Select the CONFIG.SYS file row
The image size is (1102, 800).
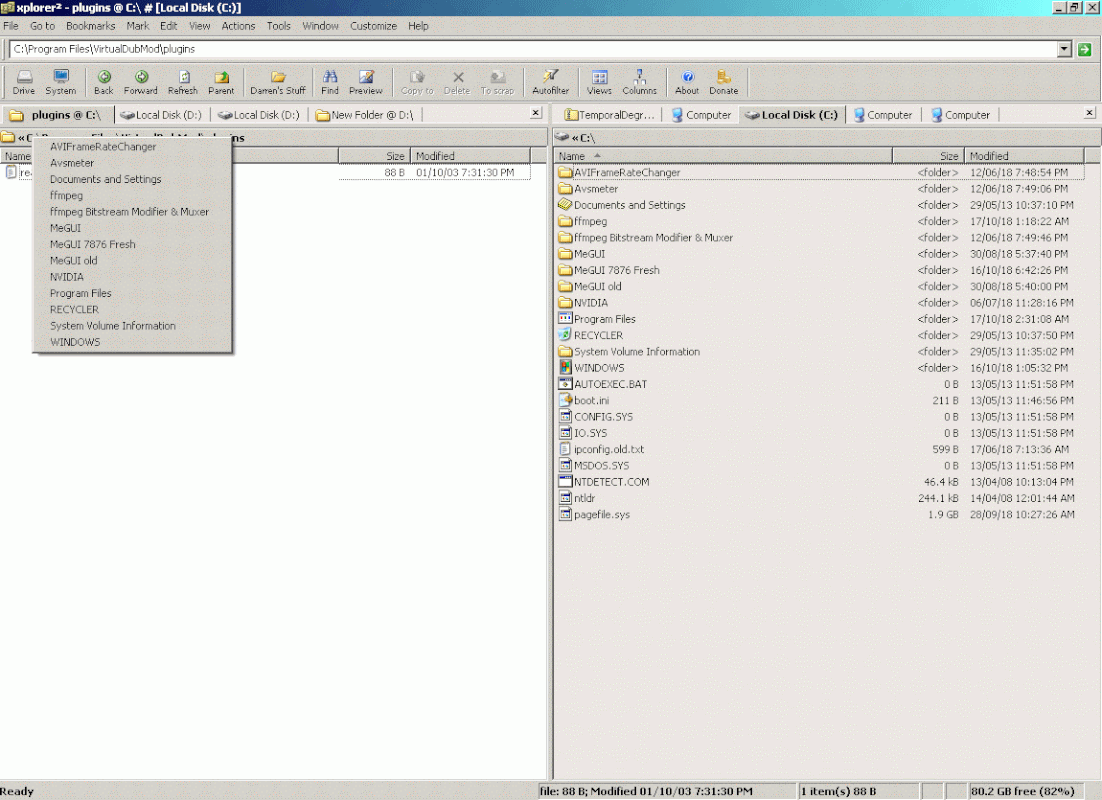coord(819,416)
